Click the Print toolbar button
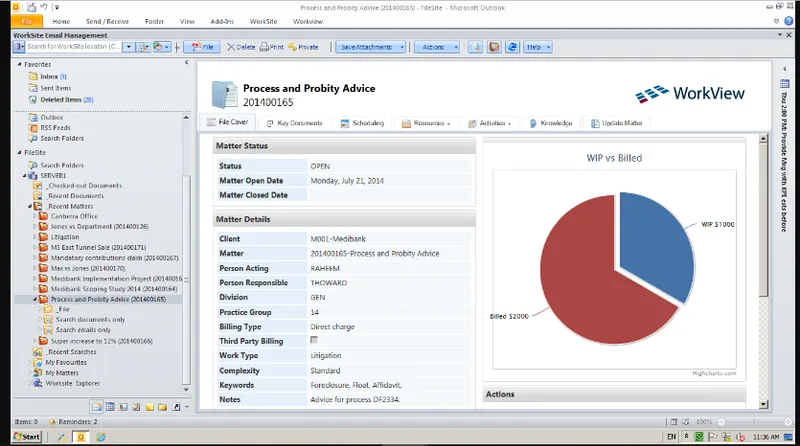 [271, 47]
